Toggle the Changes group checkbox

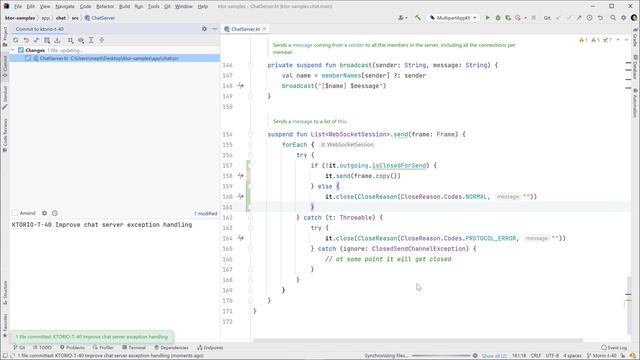pos(21,50)
